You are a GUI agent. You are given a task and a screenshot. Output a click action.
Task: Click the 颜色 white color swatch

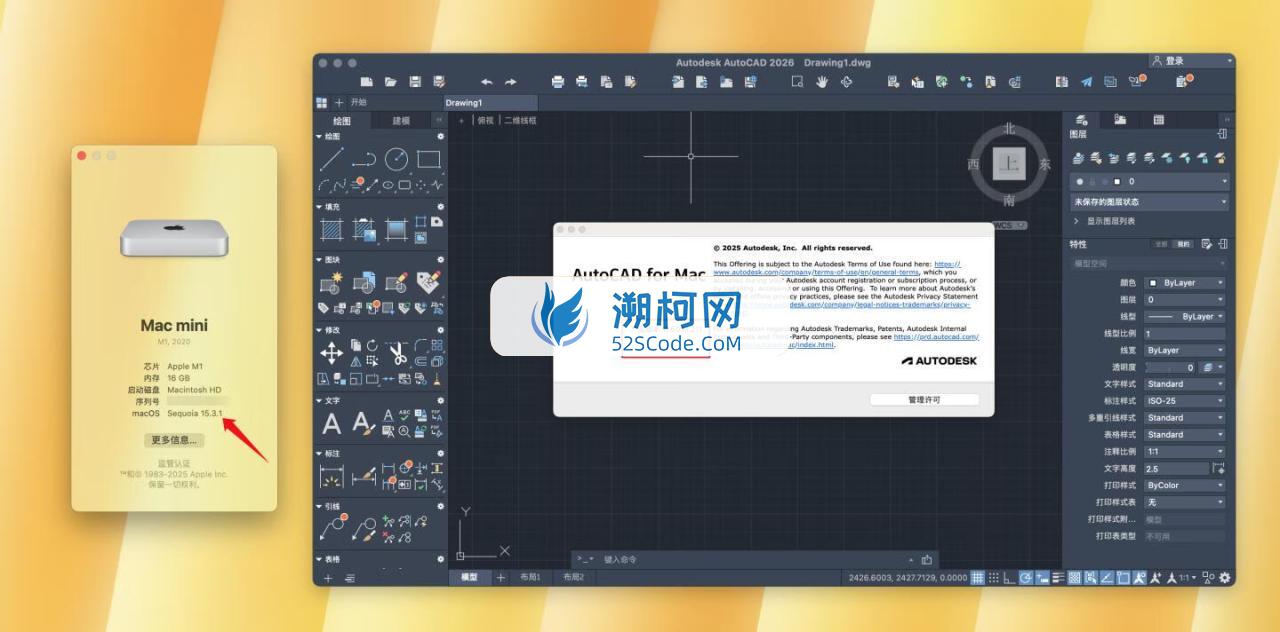(1152, 283)
